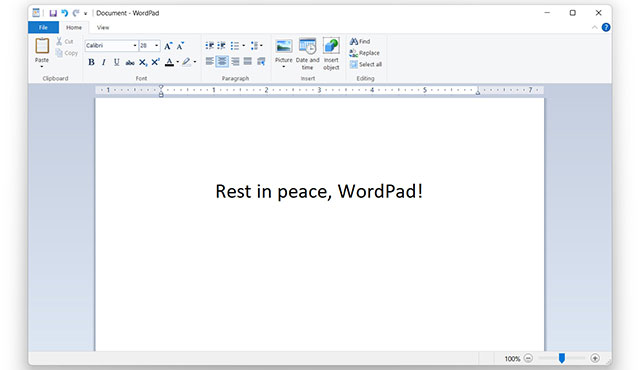640x370 pixels.
Task: Decrease paragraph indent
Action: point(209,46)
